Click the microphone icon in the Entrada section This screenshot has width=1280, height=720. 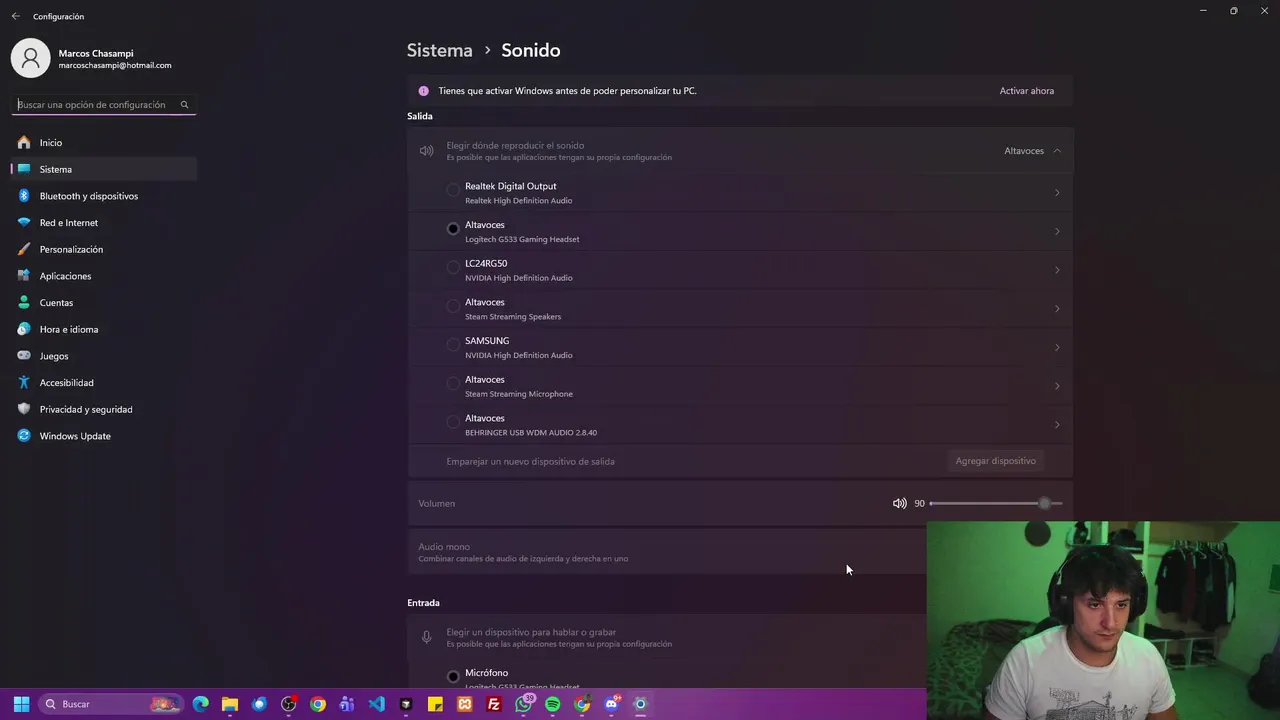(x=427, y=638)
